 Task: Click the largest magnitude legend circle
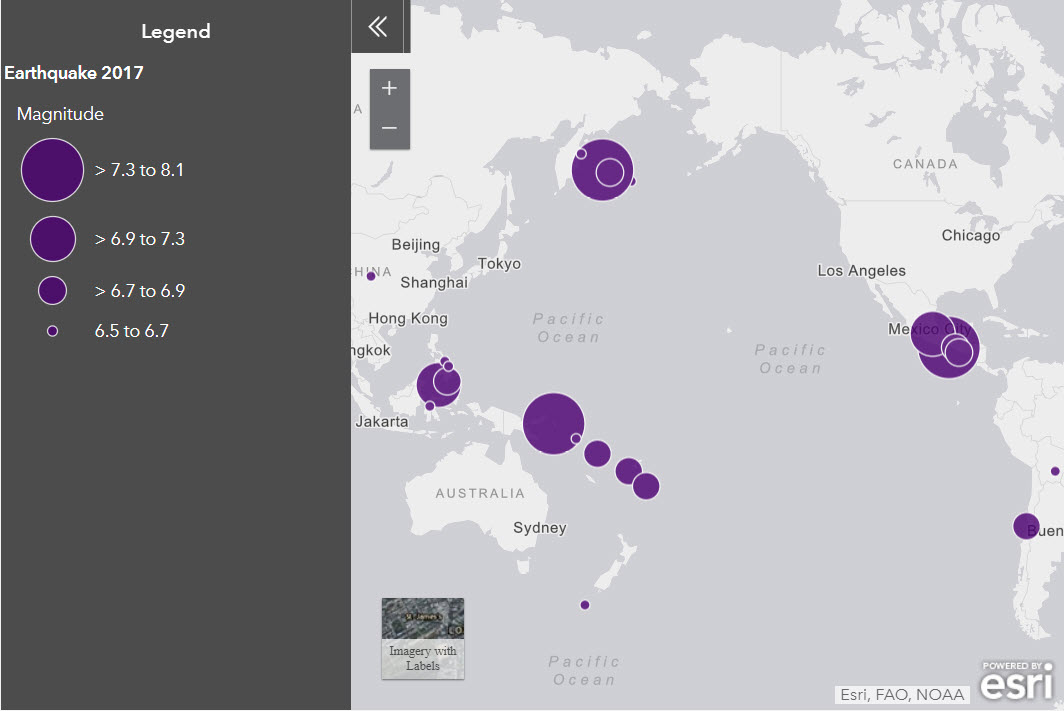click(52, 170)
